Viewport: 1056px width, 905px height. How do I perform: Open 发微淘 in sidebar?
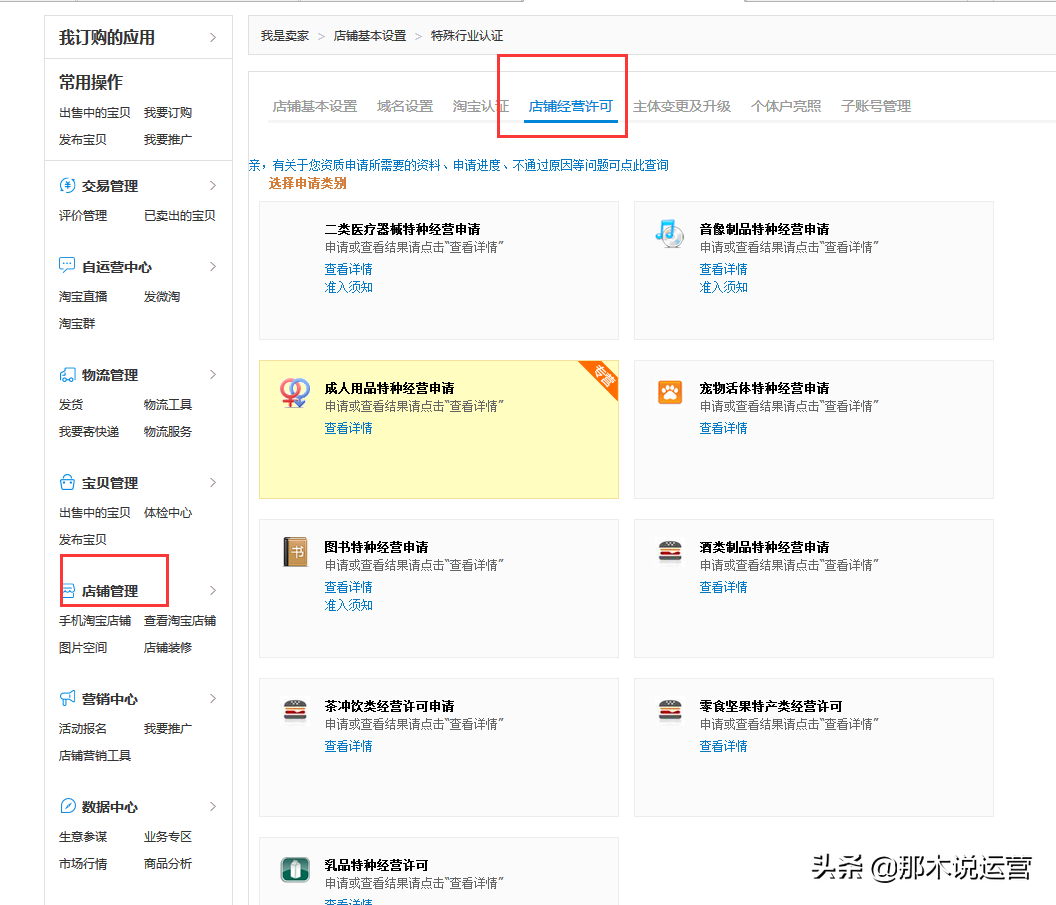[x=162, y=296]
